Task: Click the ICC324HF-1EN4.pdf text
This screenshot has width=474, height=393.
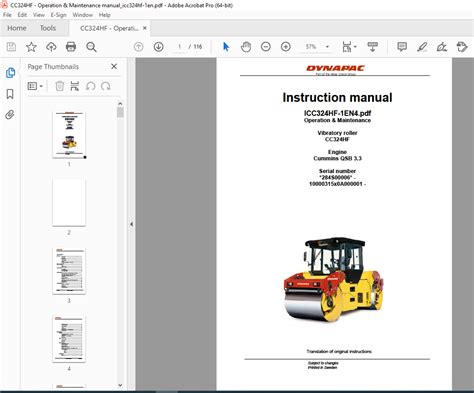Action: [337, 113]
